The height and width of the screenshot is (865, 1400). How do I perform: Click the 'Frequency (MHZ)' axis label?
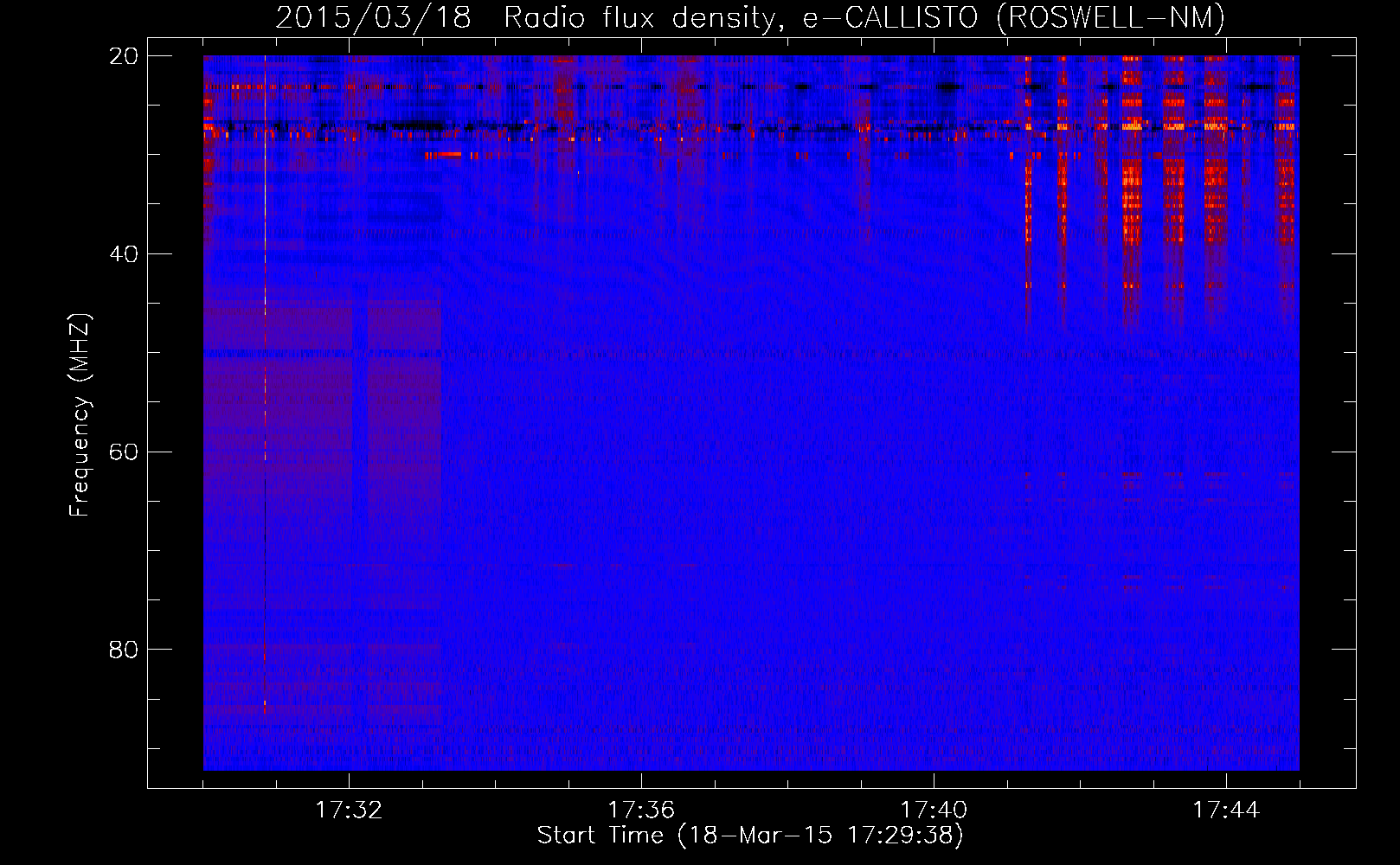tap(80, 415)
